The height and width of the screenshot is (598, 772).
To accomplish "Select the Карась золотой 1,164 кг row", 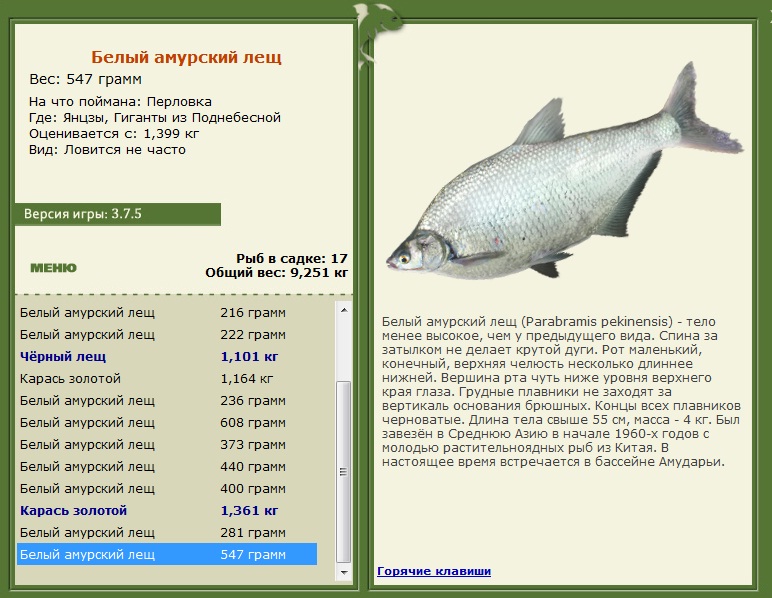I will pos(167,378).
